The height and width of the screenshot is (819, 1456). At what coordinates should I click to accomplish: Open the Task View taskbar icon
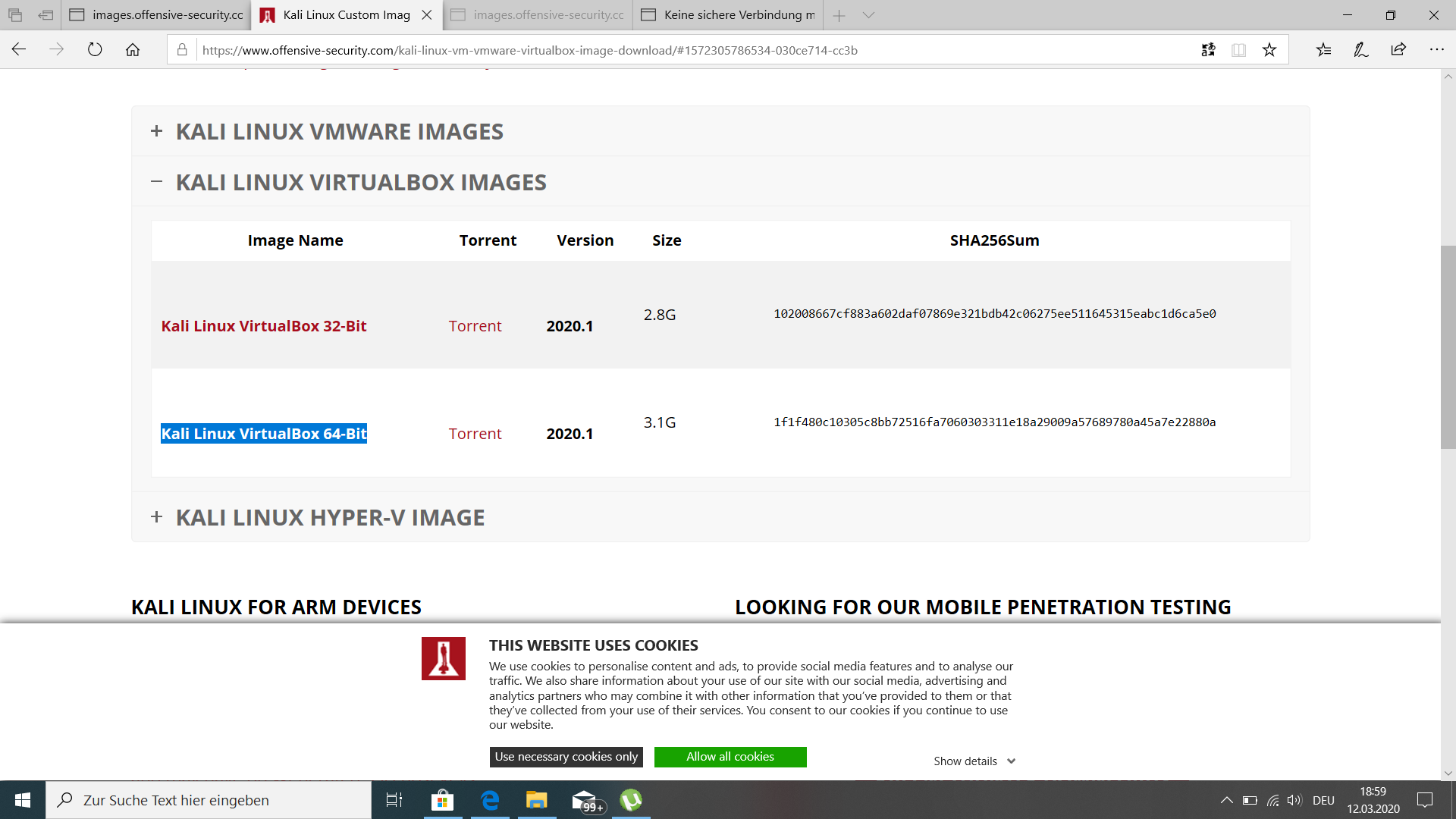(x=394, y=800)
